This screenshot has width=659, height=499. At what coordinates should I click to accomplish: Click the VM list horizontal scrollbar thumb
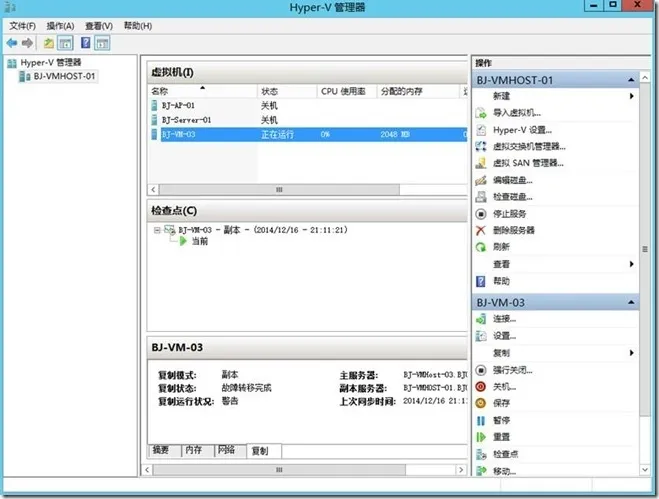coord(279,190)
